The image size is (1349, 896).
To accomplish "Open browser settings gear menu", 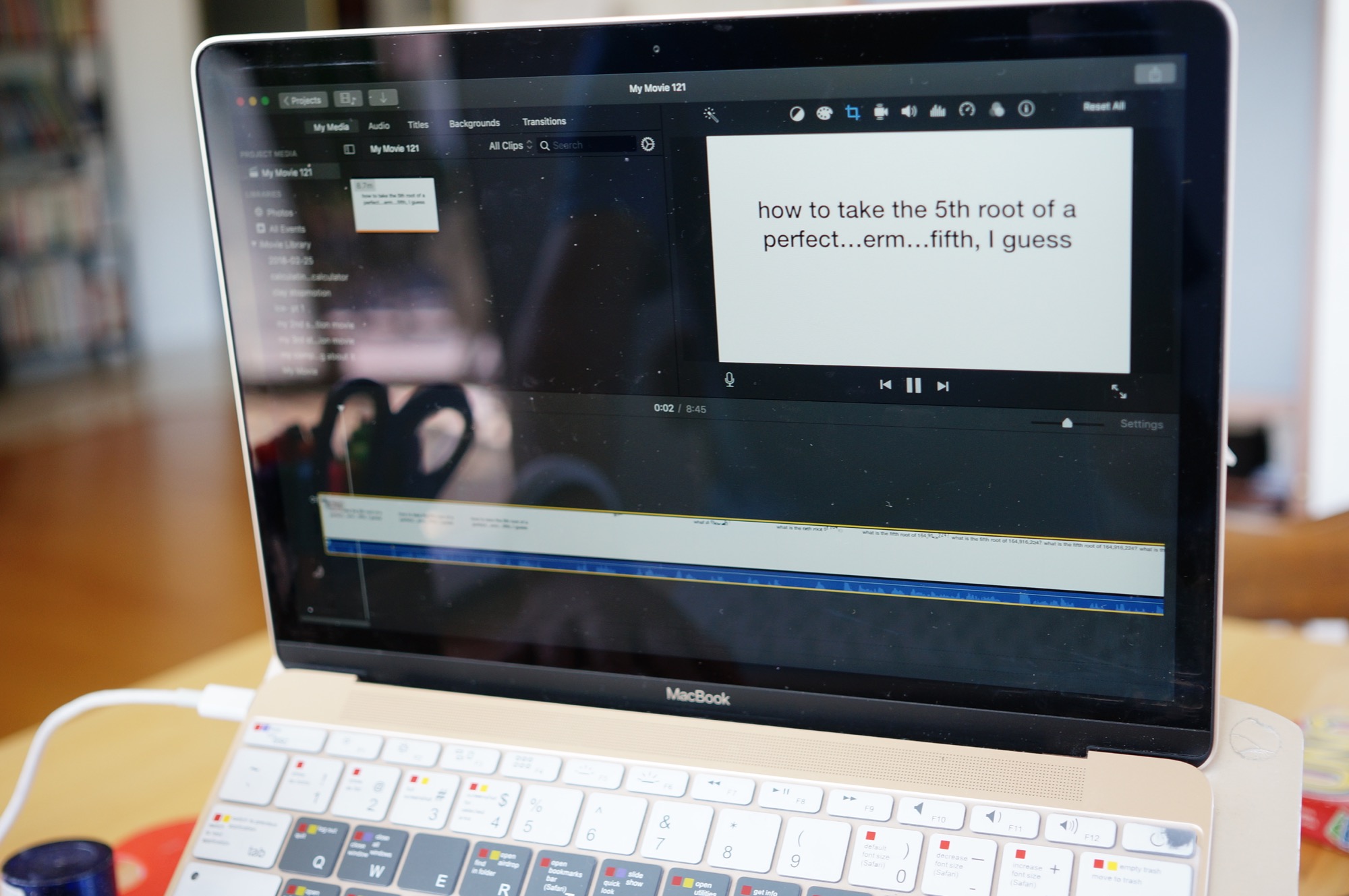I will [x=648, y=144].
